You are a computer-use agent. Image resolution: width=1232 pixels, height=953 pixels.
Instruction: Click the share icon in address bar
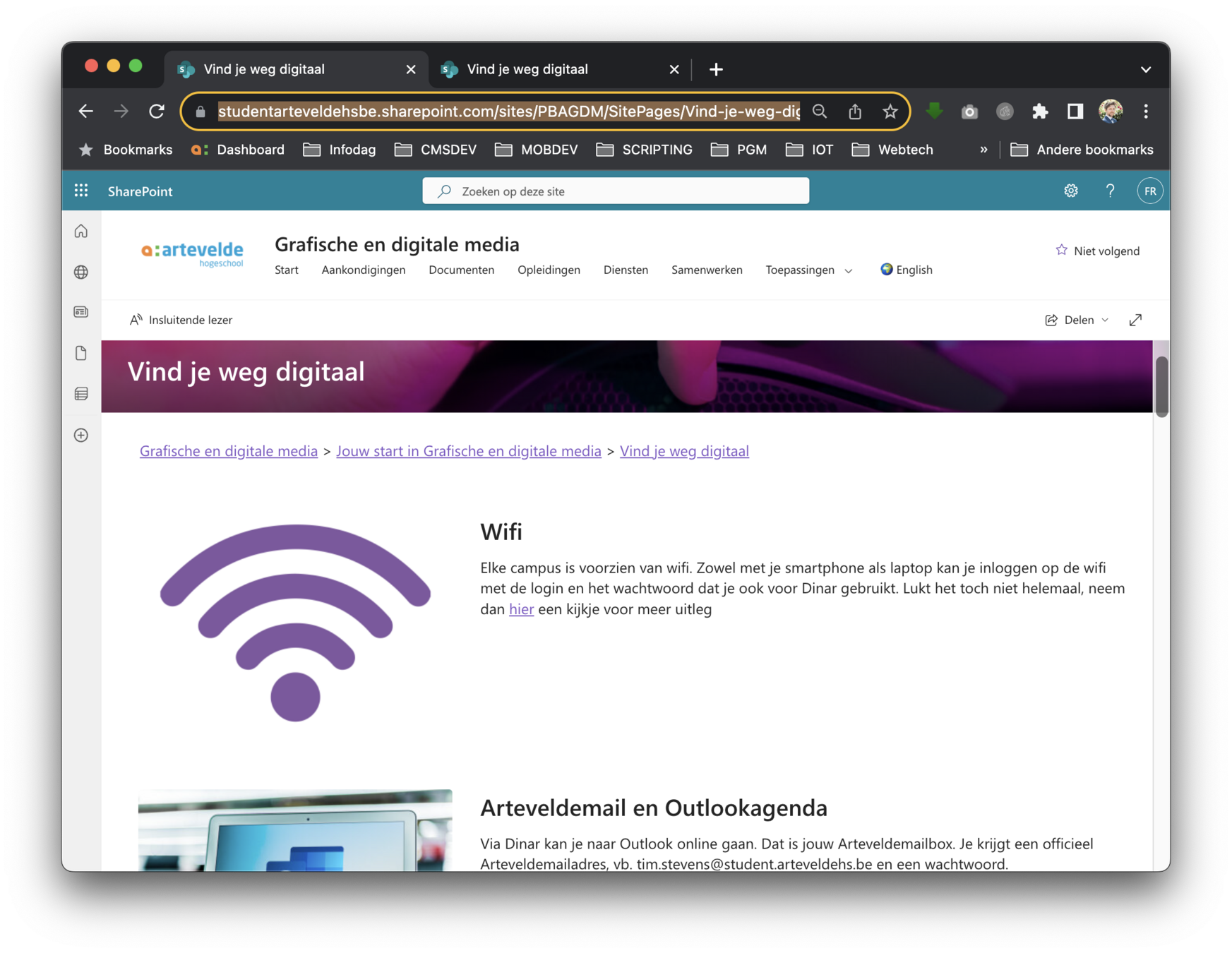854,111
